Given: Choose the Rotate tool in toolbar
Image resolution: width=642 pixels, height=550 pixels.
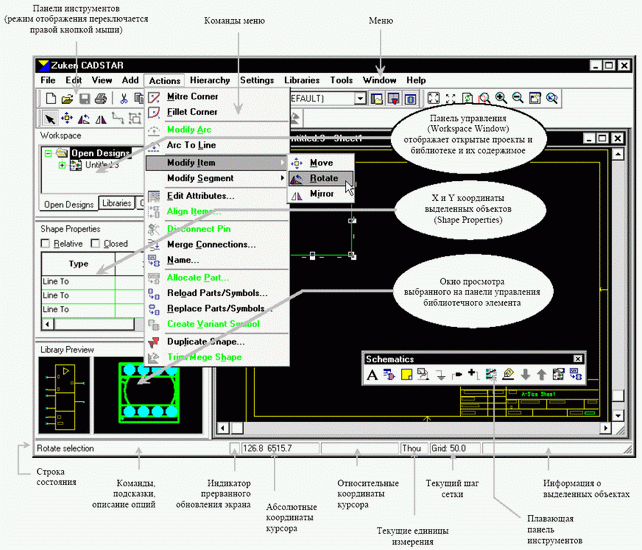Looking at the screenshot, I should [x=84, y=119].
